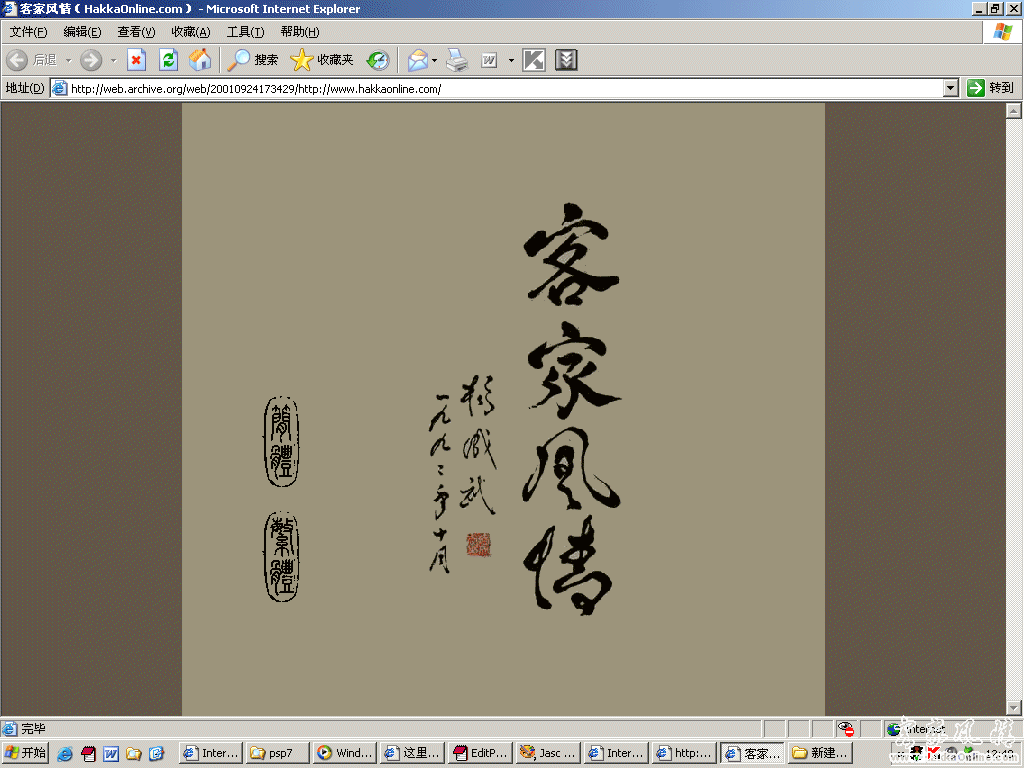Screen dimensions: 1024x768
Task: Switch to the http:... taskbar button
Action: click(683, 753)
